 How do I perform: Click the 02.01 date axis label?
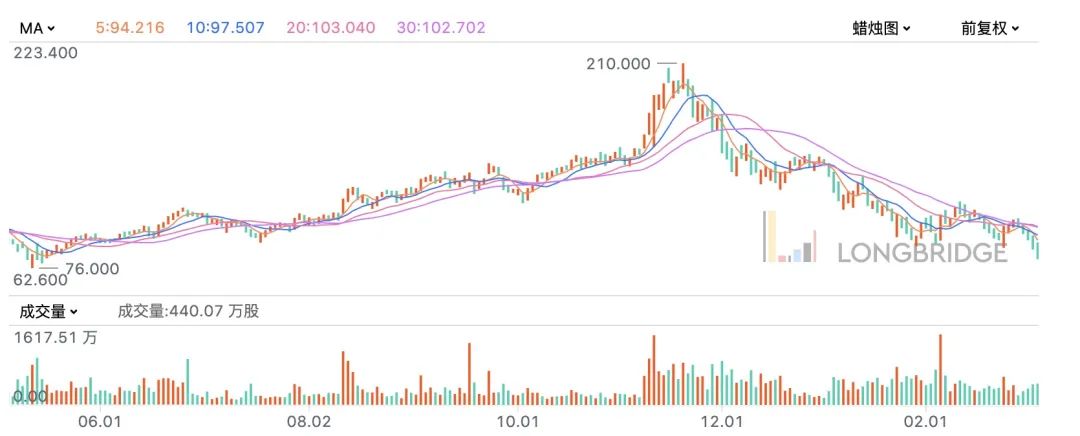[924, 420]
